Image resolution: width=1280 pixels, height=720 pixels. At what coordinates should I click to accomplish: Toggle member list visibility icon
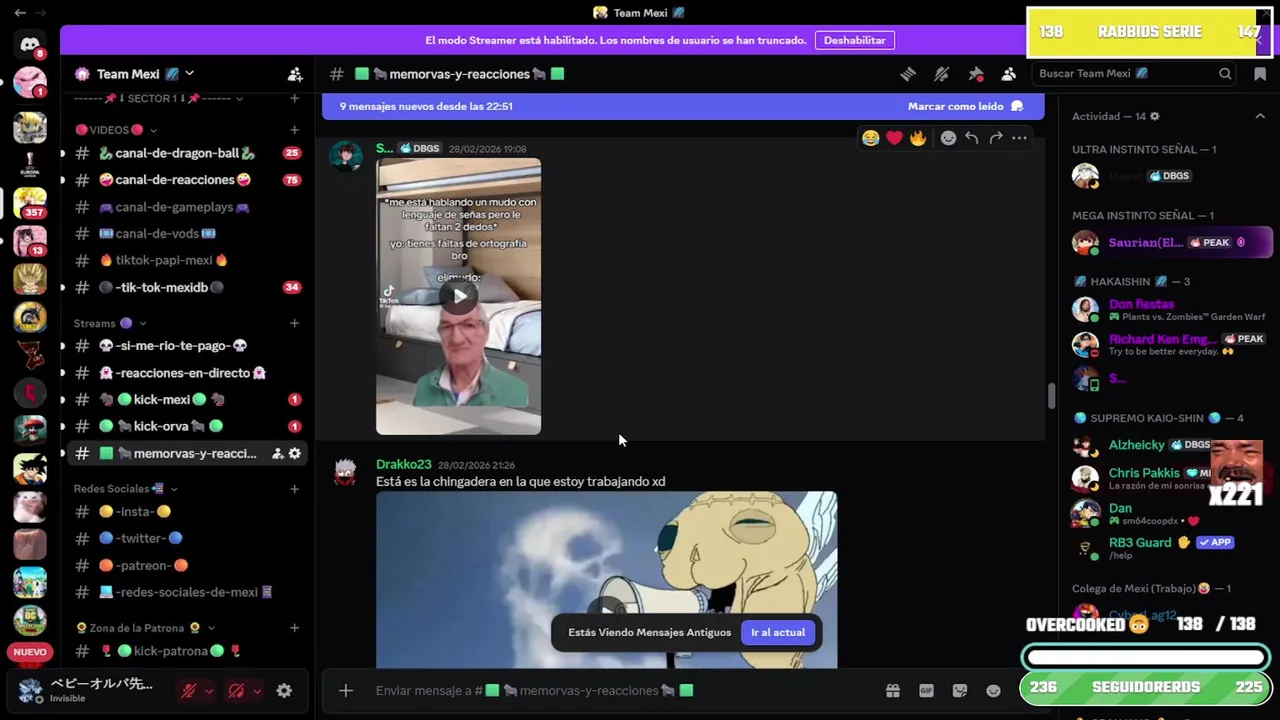pos(1009,74)
